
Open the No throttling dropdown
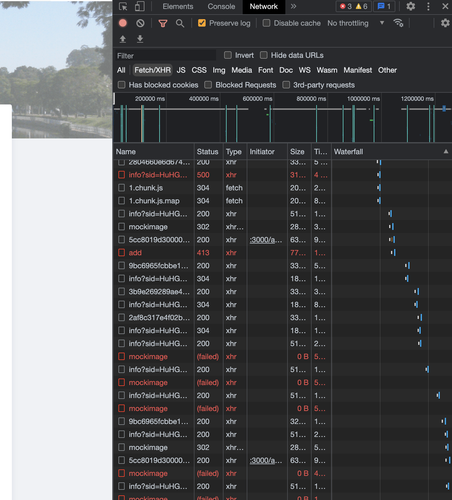pyautogui.click(x=356, y=23)
